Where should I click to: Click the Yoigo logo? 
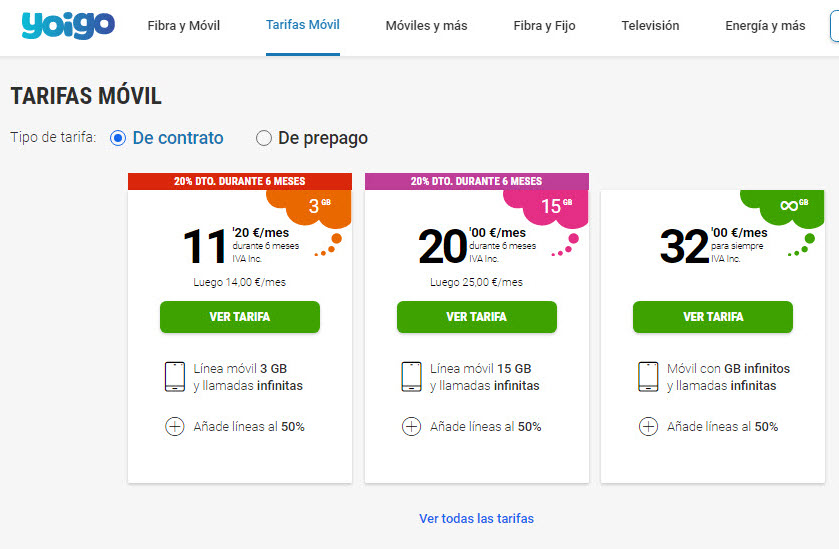pos(68,25)
